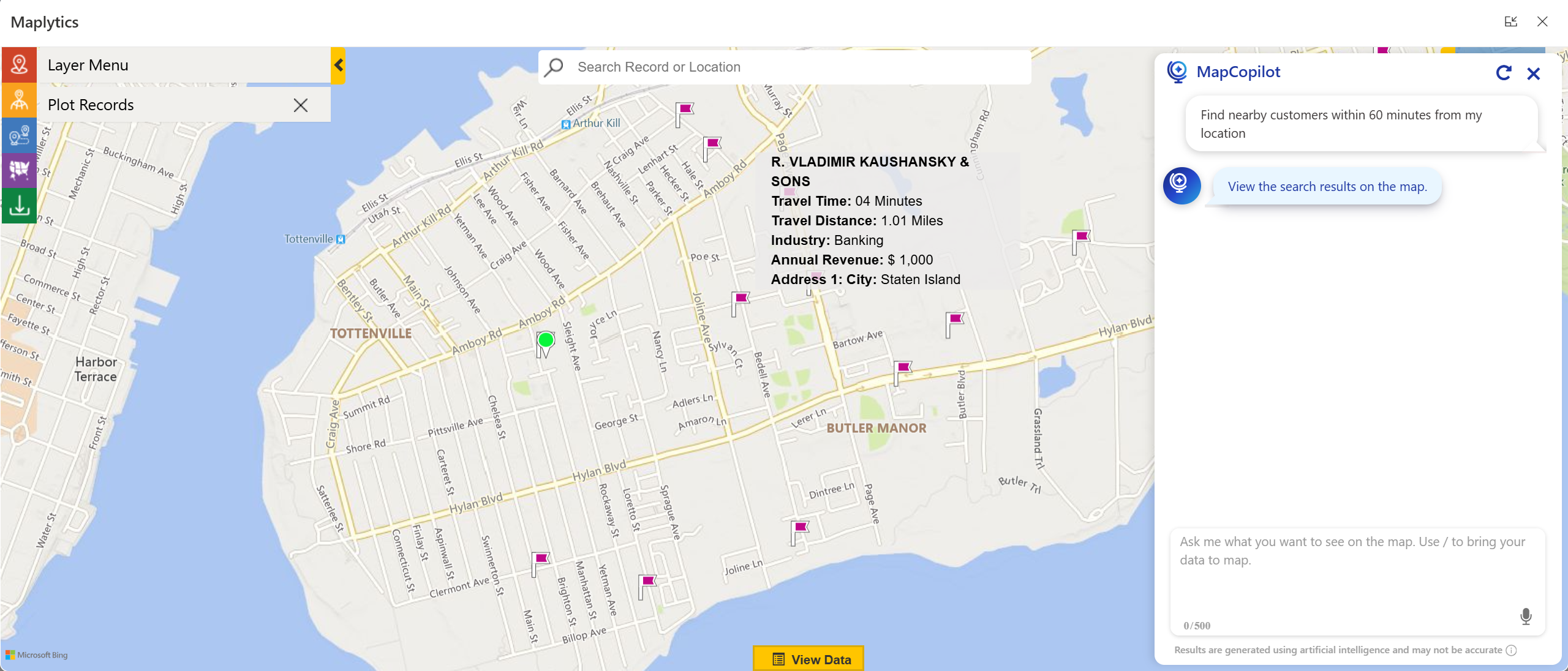The image size is (1568, 671).
Task: Activate the microphone for voice input
Action: (x=1525, y=617)
